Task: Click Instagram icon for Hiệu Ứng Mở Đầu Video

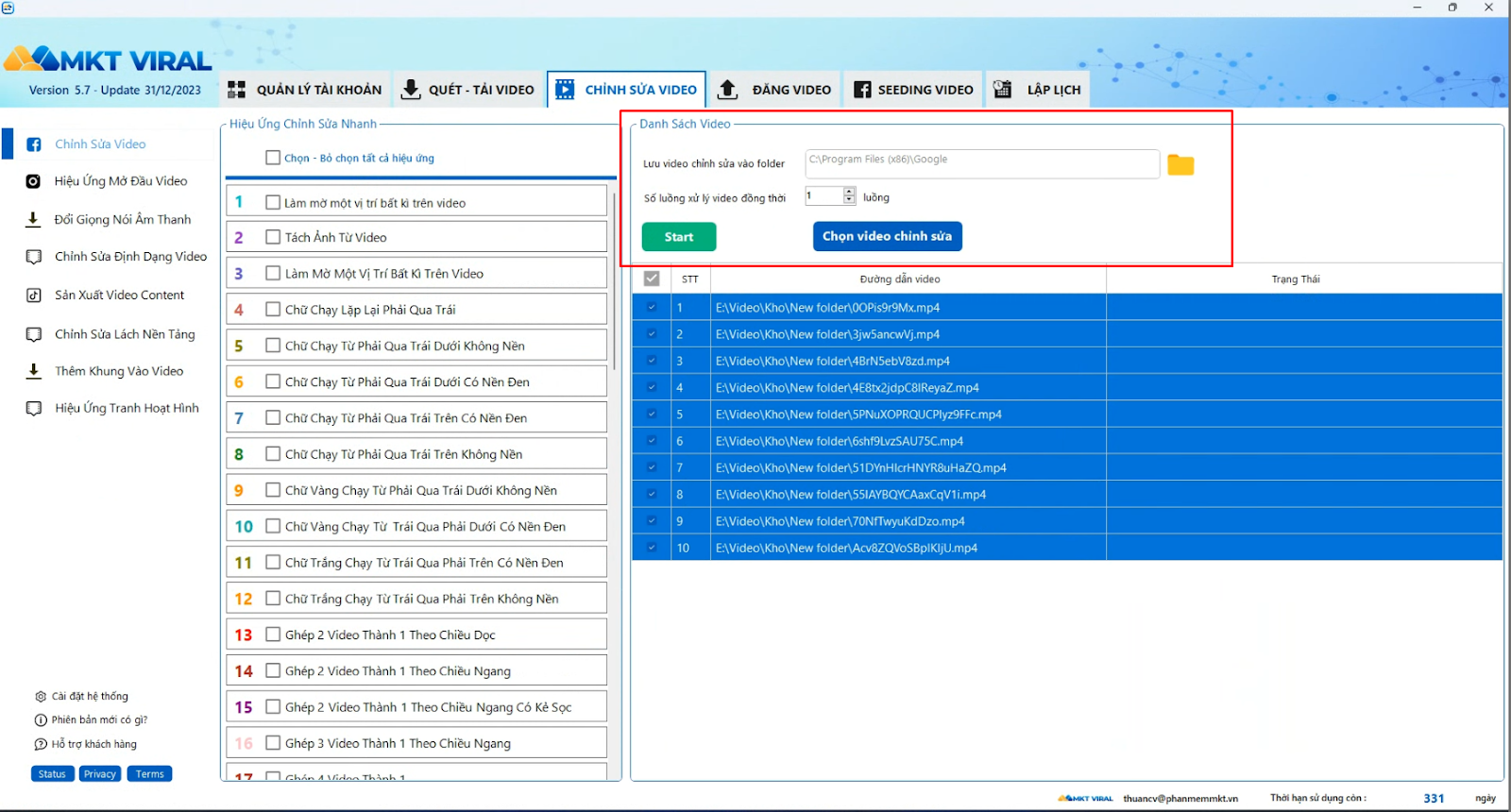Action: click(x=33, y=181)
